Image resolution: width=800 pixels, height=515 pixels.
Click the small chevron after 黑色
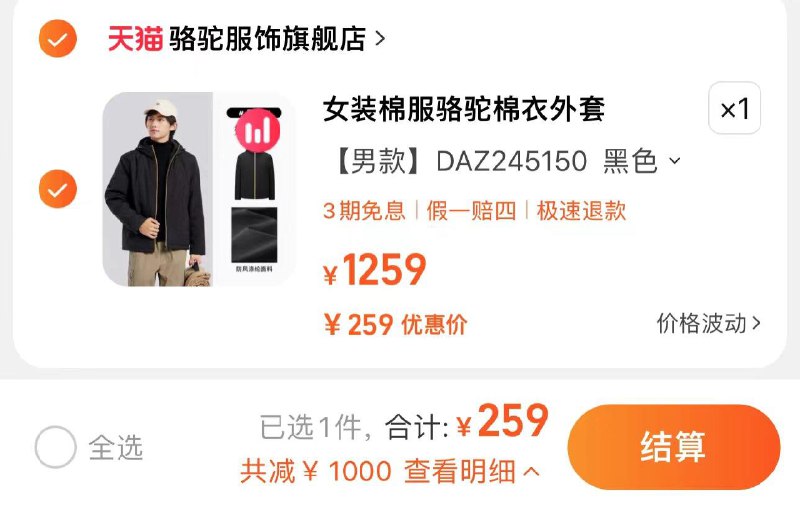[674, 161]
